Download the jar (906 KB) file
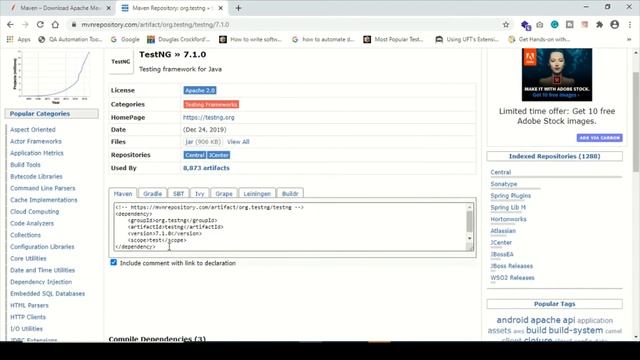The image size is (640, 360). pos(202,142)
